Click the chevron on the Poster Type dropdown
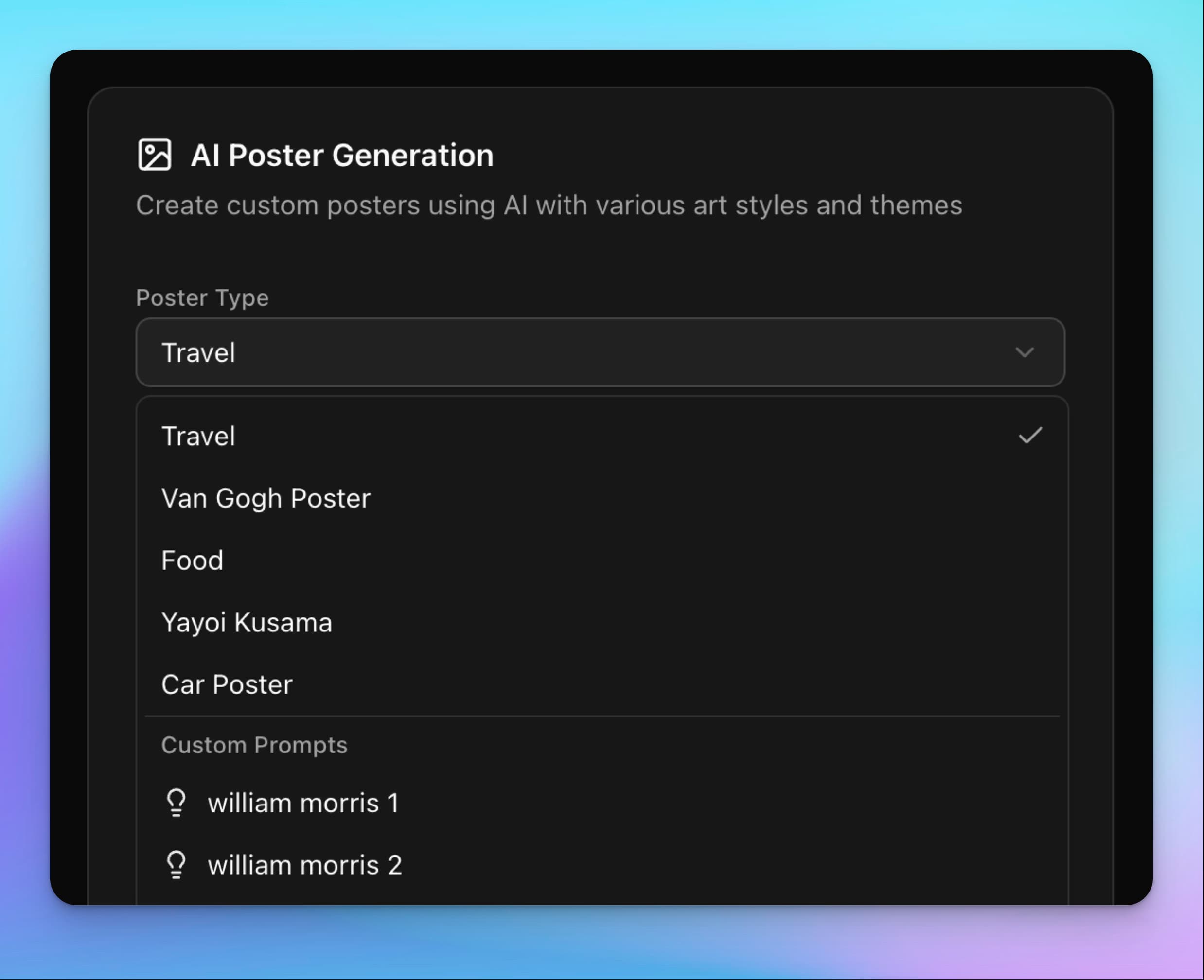Viewport: 1204px width, 980px height. click(x=1026, y=353)
